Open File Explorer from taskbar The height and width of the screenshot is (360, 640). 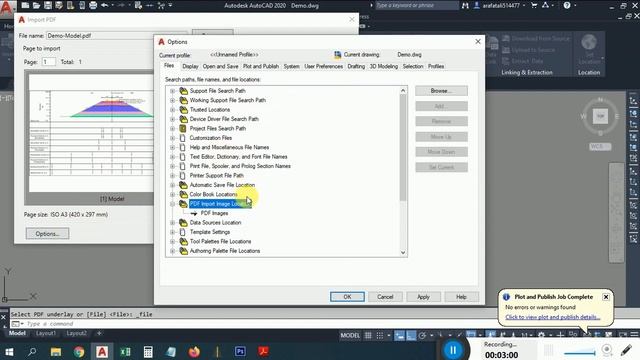56,351
